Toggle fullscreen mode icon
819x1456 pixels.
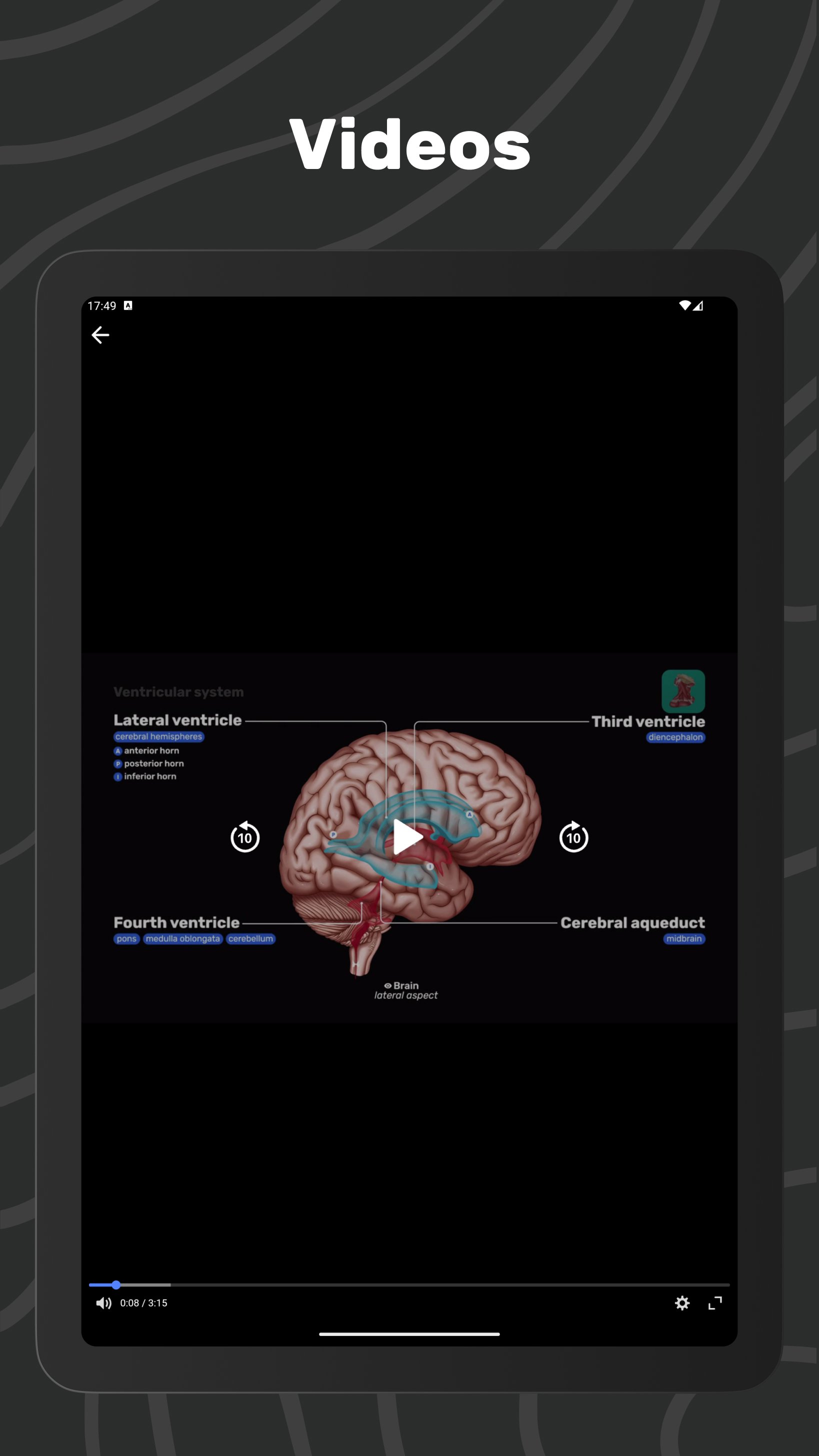coord(715,1303)
